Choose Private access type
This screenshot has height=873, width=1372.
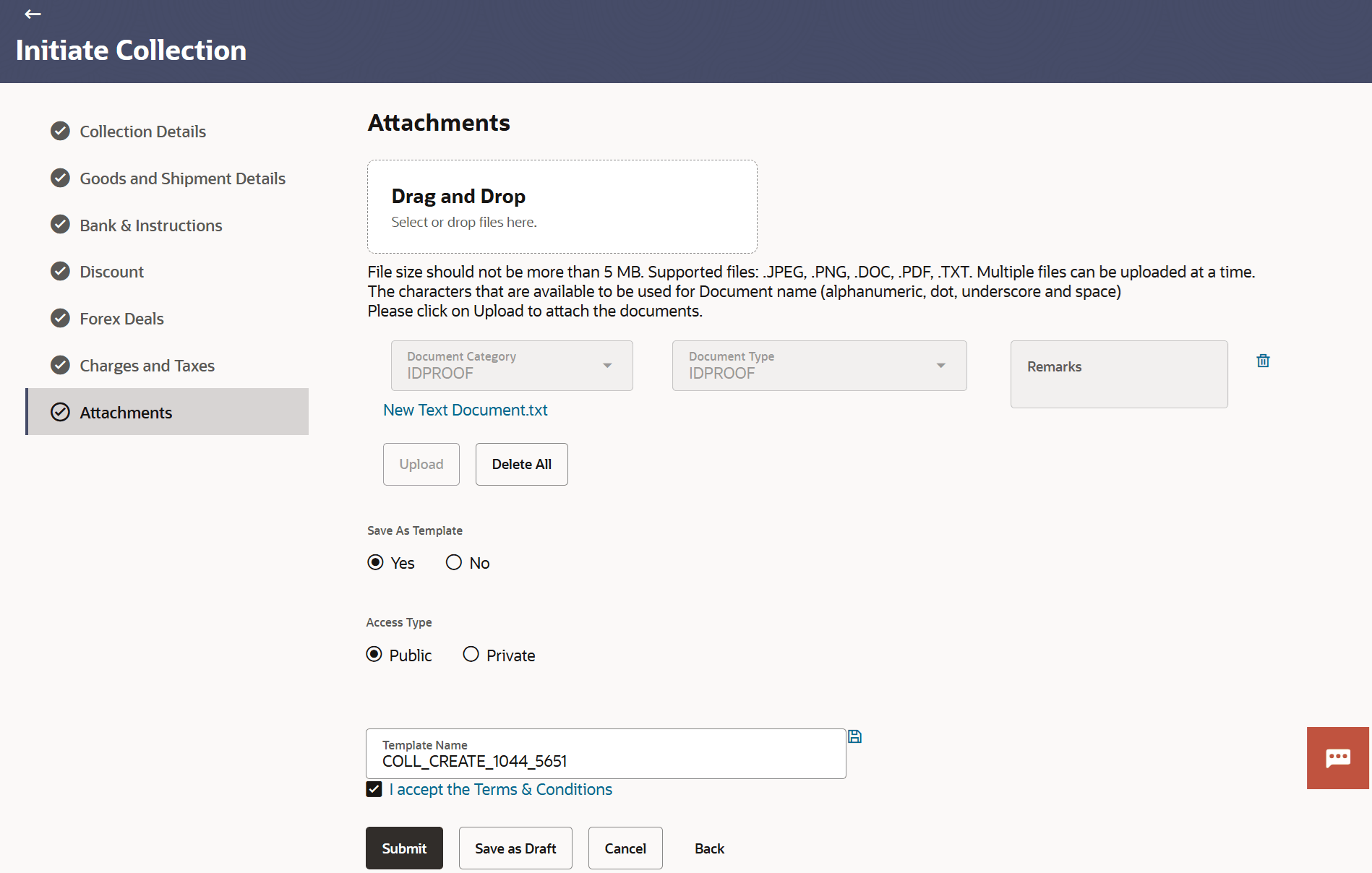coord(471,655)
